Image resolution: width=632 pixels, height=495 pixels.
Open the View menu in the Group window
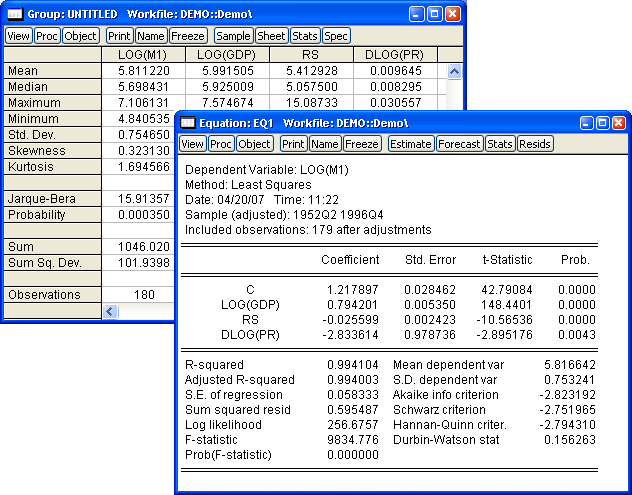[x=19, y=35]
